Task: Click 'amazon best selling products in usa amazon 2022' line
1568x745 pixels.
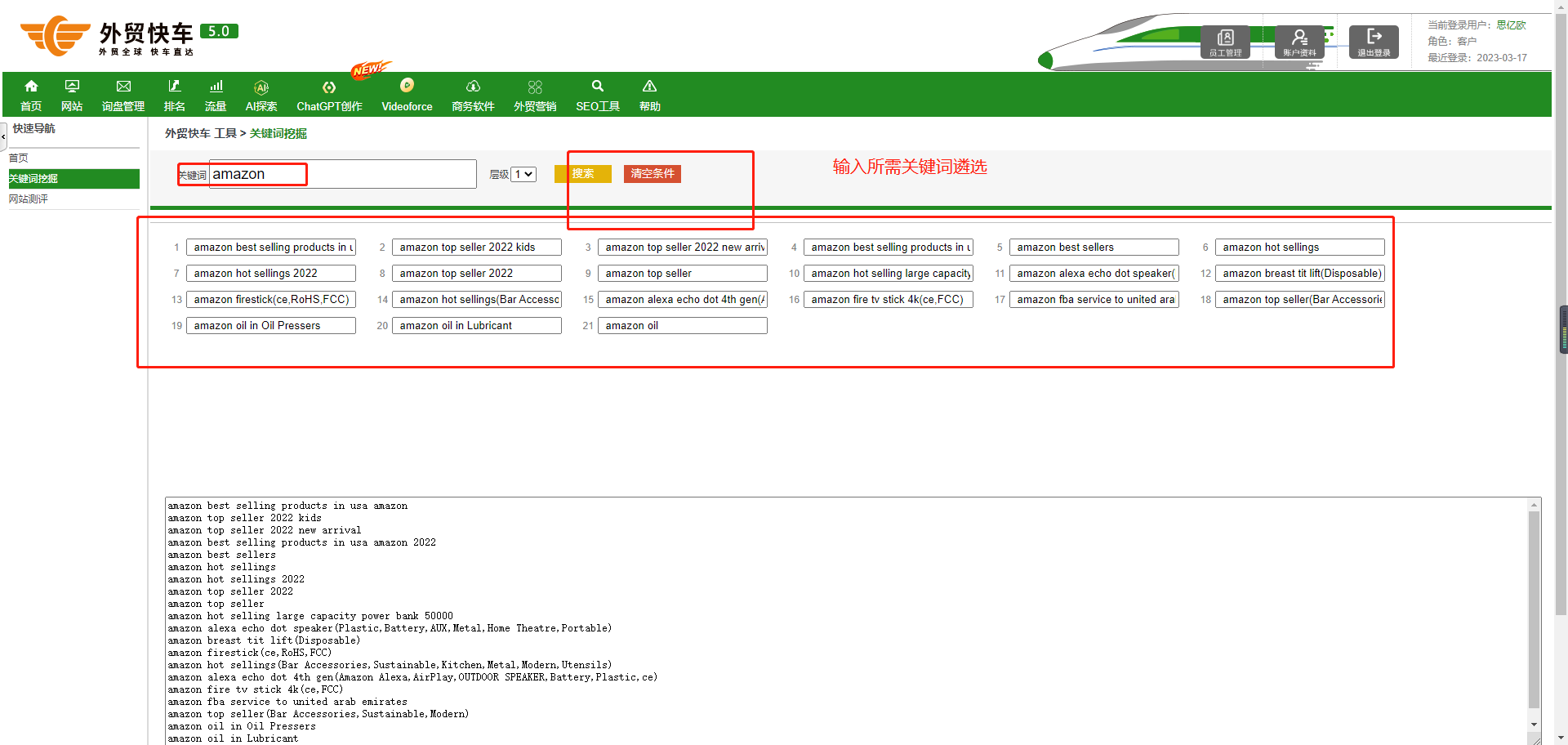Action: [301, 542]
